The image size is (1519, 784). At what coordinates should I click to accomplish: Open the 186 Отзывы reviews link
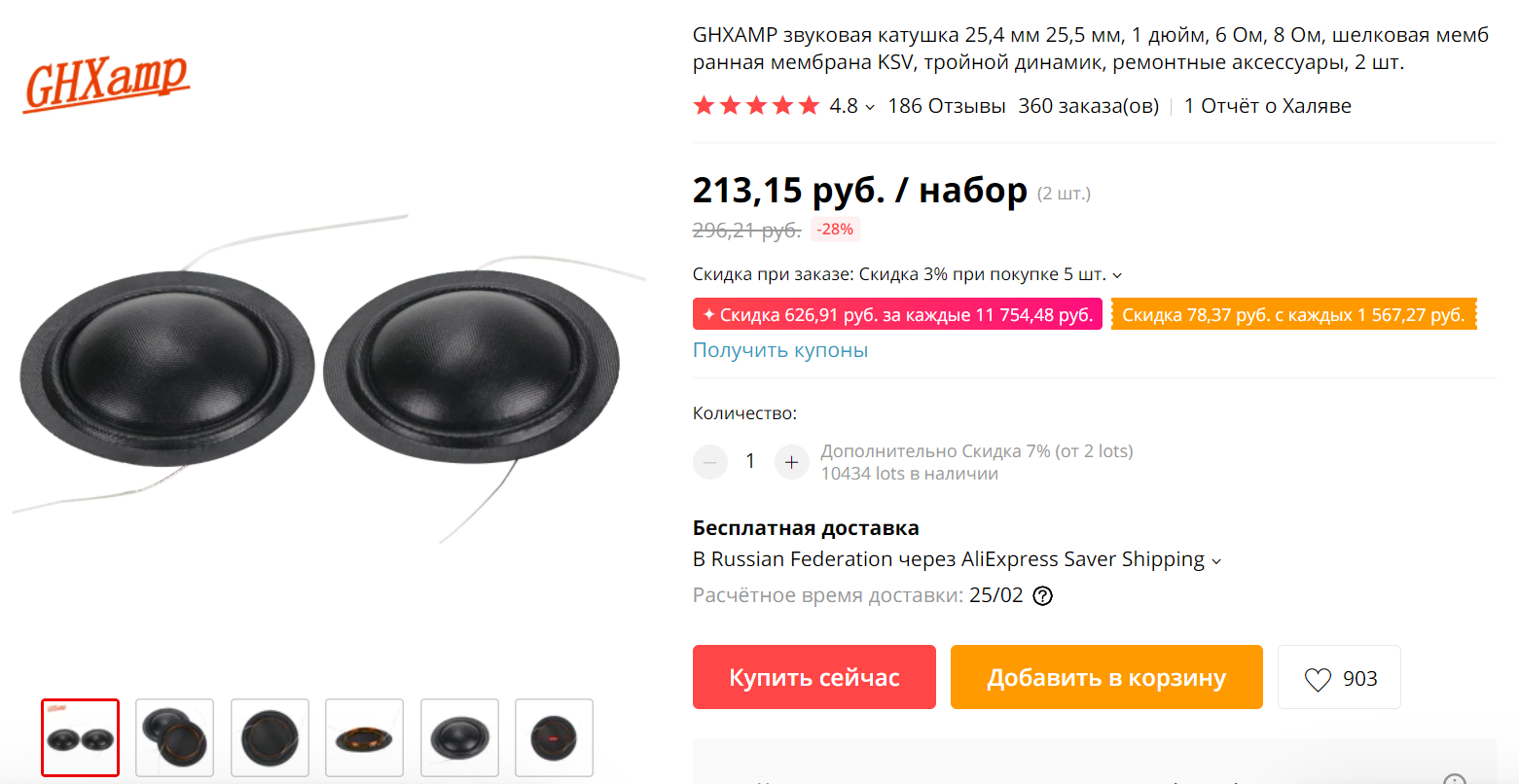tap(947, 106)
